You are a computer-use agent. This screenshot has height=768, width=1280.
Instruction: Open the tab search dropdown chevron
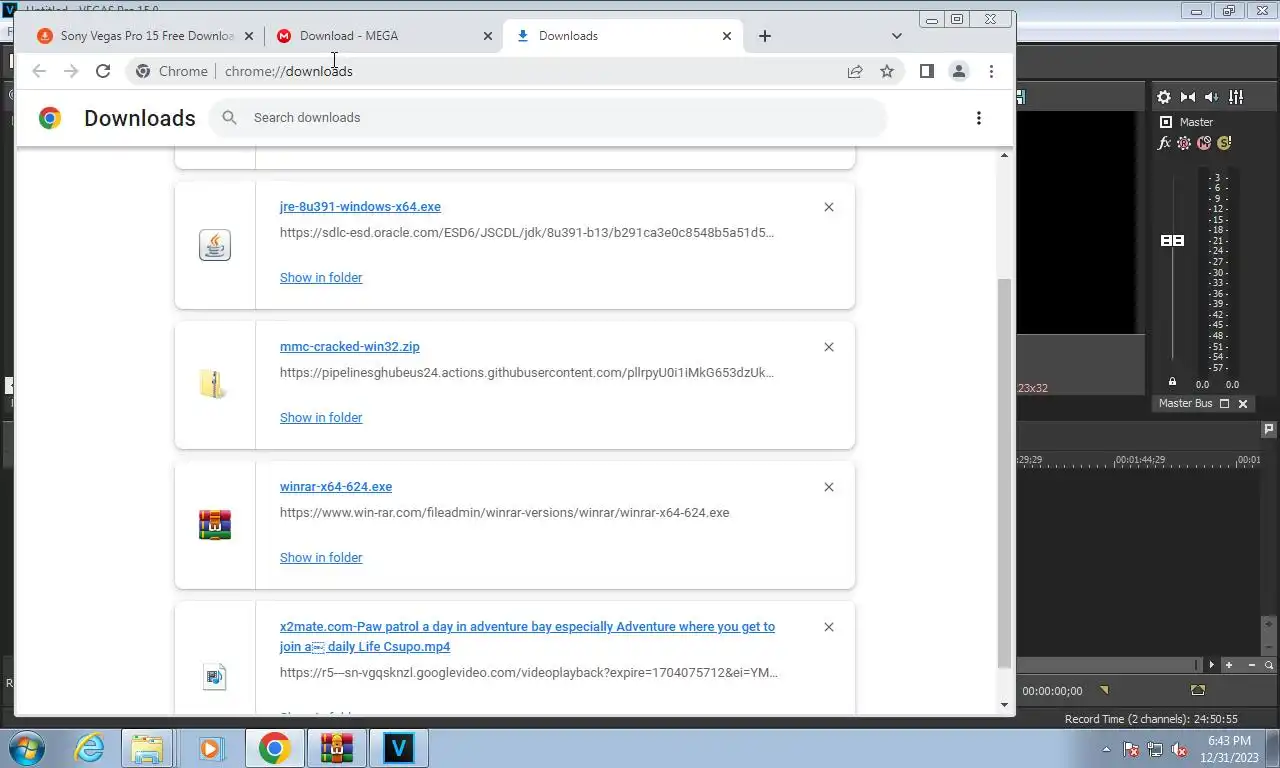click(897, 36)
